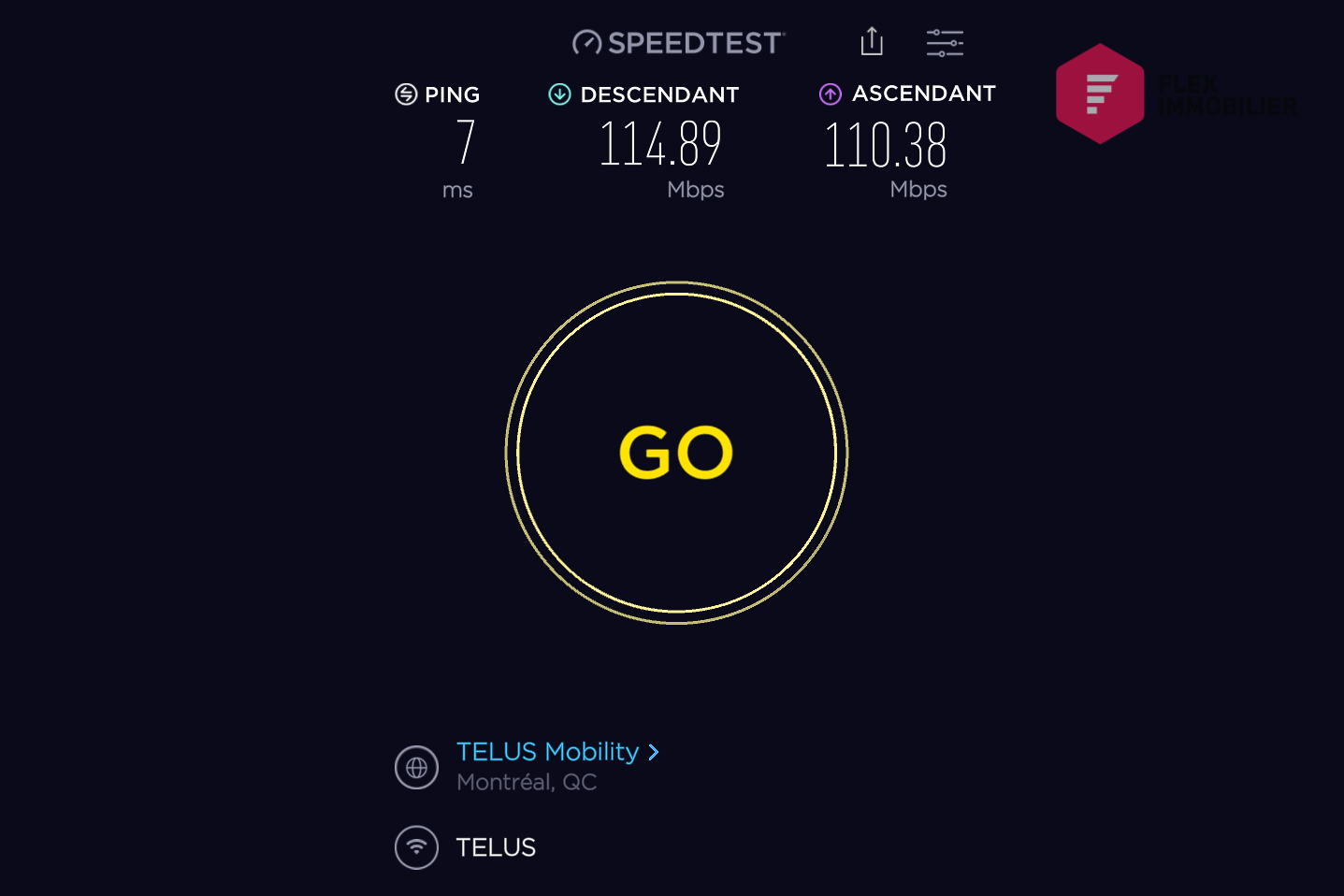Screen dimensions: 1344x896
Task: Select the DESCENDANT label
Action: [x=659, y=94]
